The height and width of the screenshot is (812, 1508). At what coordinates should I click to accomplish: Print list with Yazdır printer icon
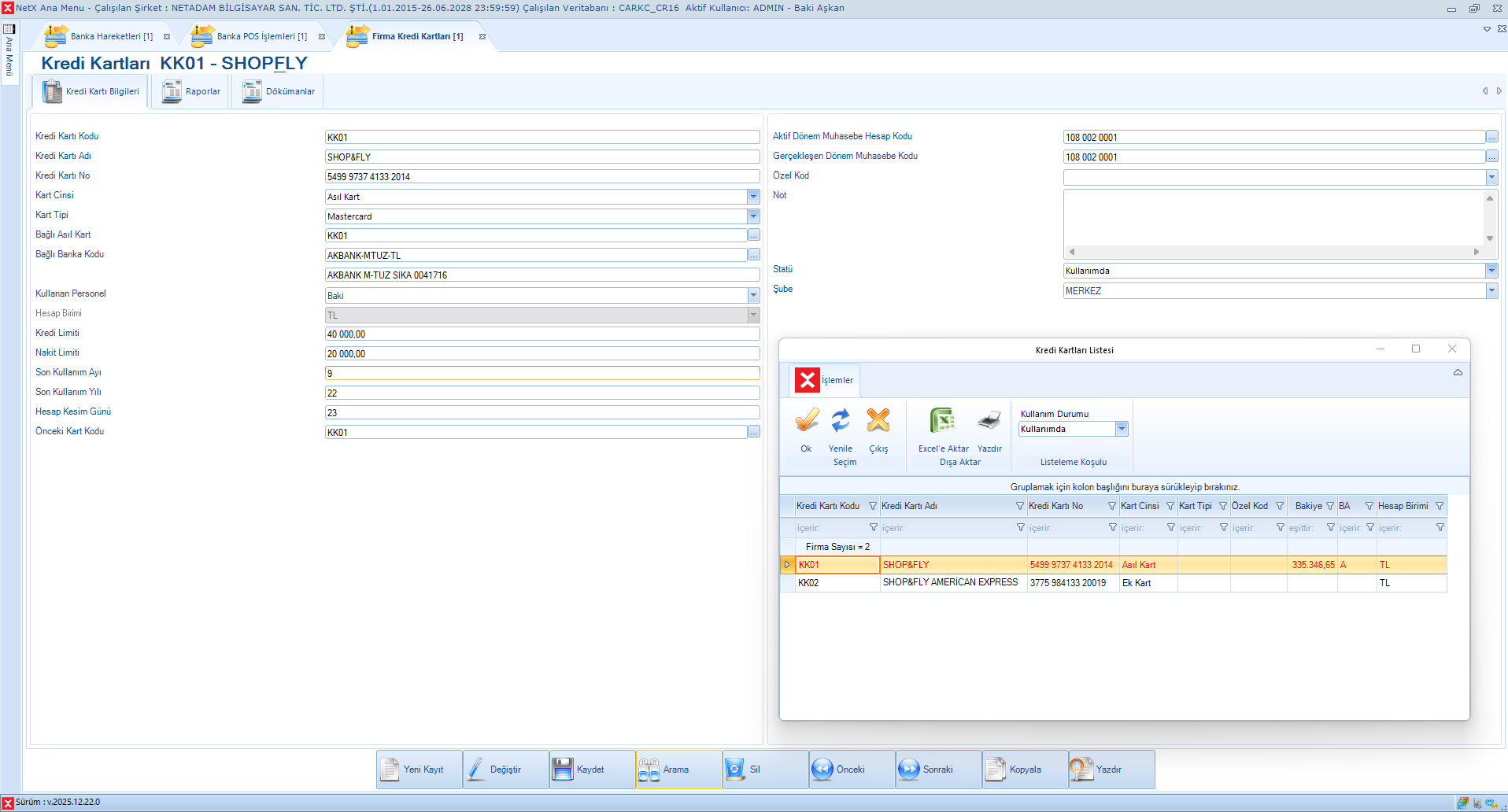tap(989, 421)
